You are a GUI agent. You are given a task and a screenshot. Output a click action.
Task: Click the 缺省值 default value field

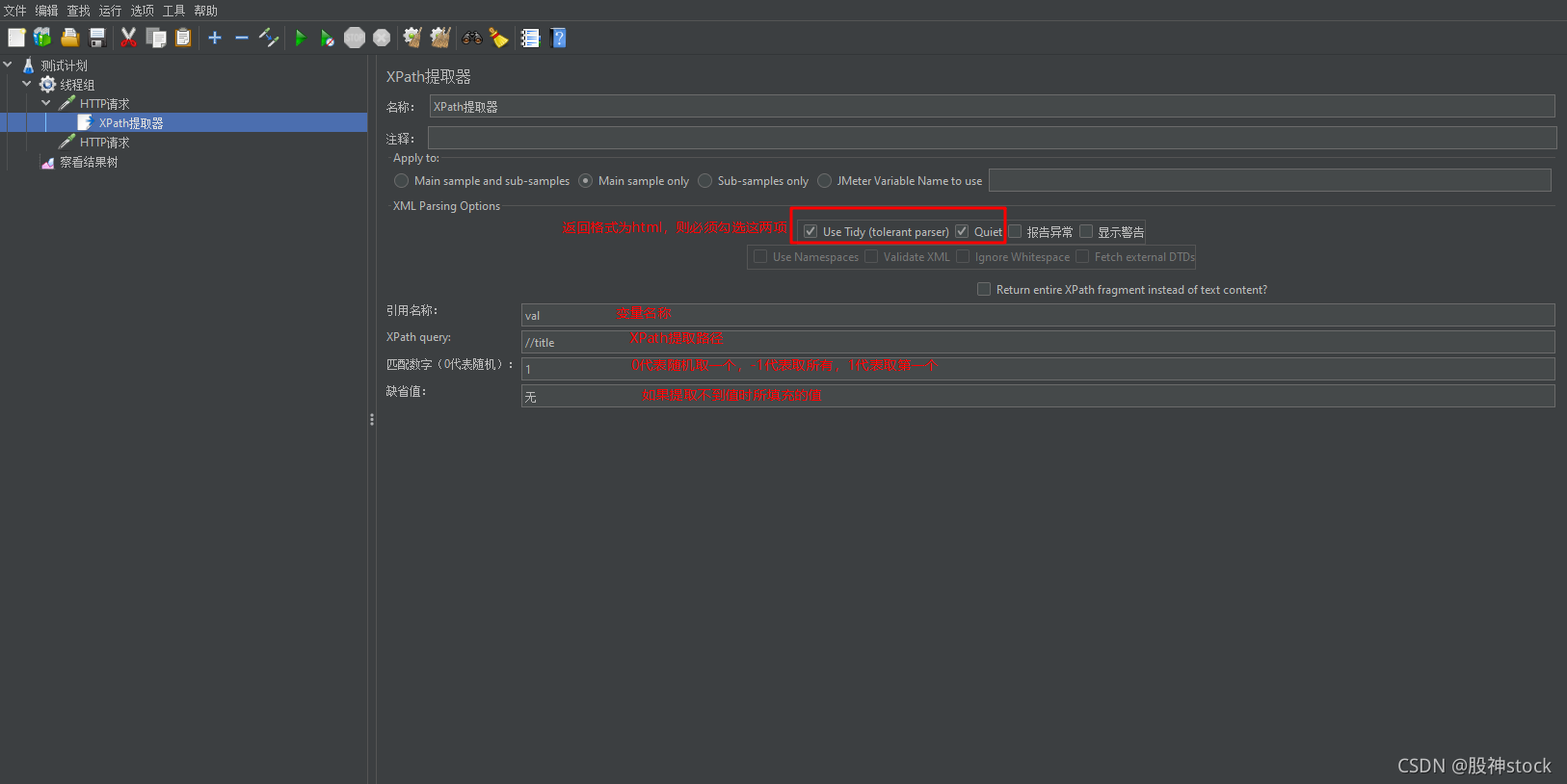1038,396
